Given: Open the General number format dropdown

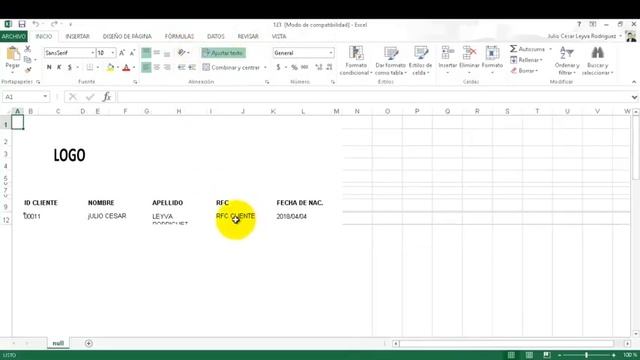Looking at the screenshot, I should click(330, 53).
